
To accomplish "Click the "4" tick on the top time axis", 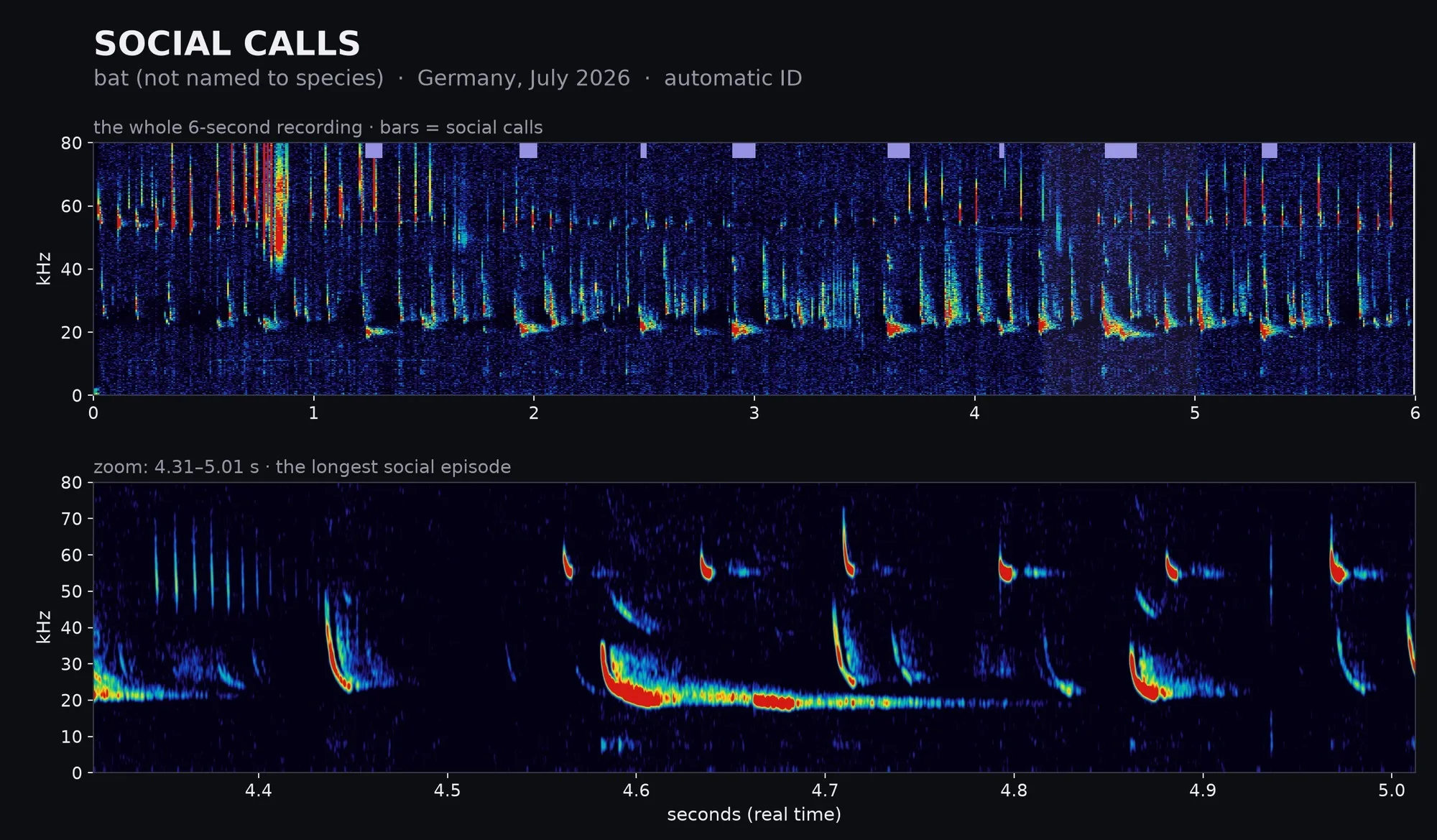I will click(x=974, y=413).
